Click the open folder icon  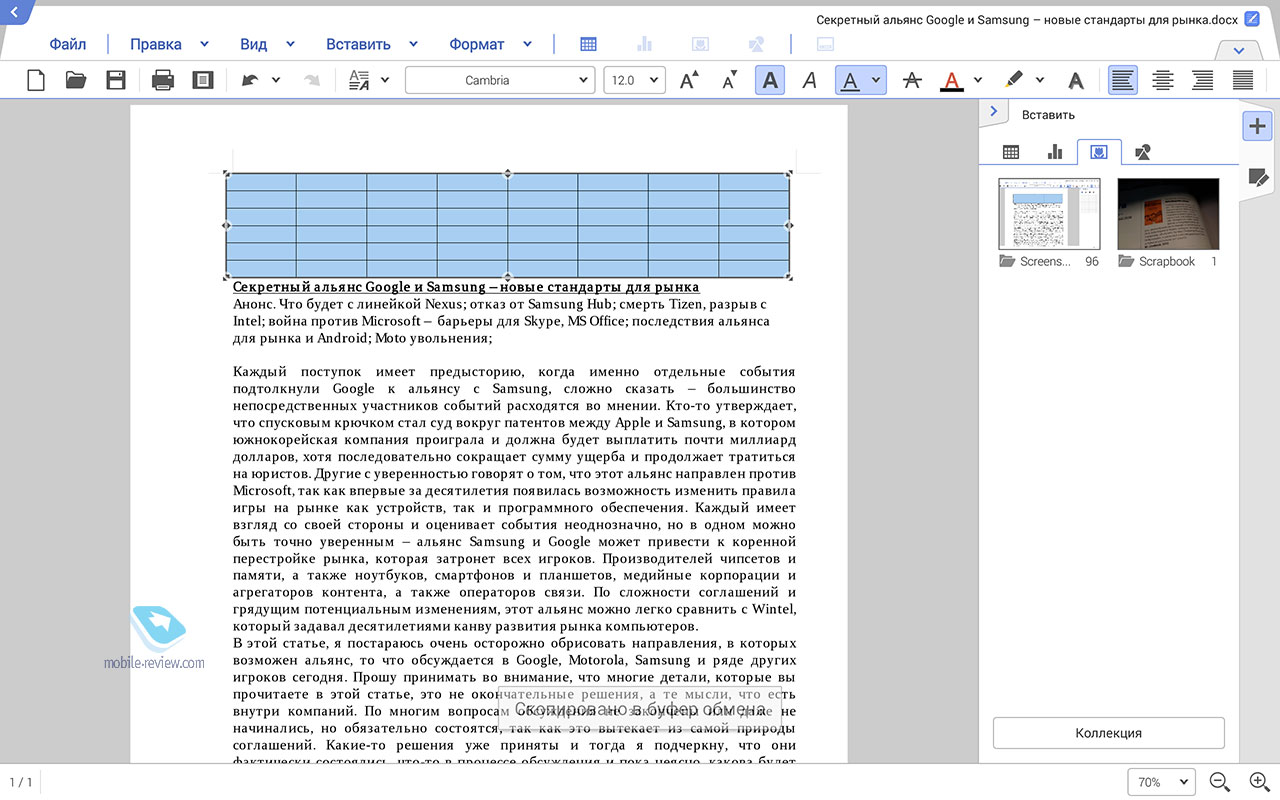pos(76,81)
